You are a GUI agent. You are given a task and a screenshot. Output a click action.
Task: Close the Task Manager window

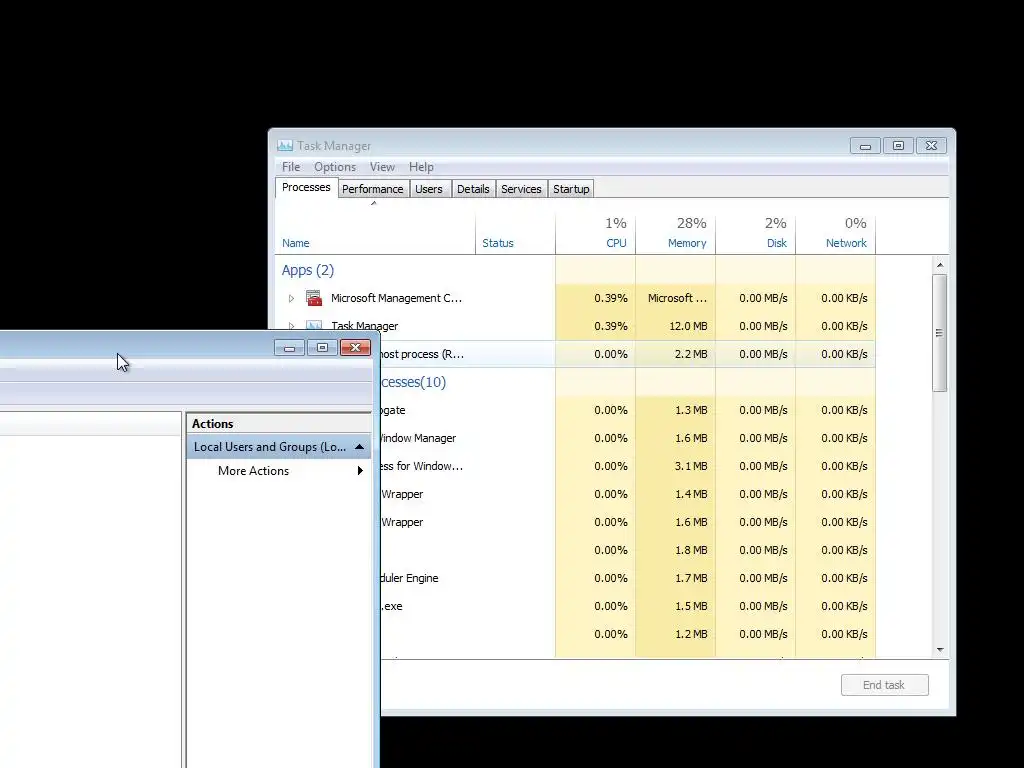click(932, 146)
